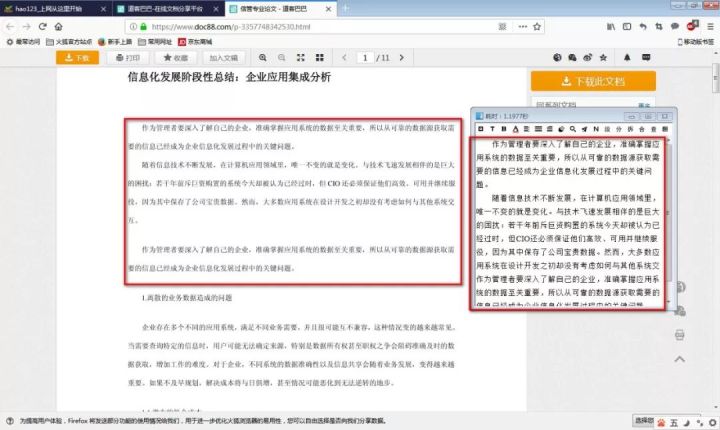Click the font color A icon in OCR toolbar
720x430 pixels.
click(515, 129)
